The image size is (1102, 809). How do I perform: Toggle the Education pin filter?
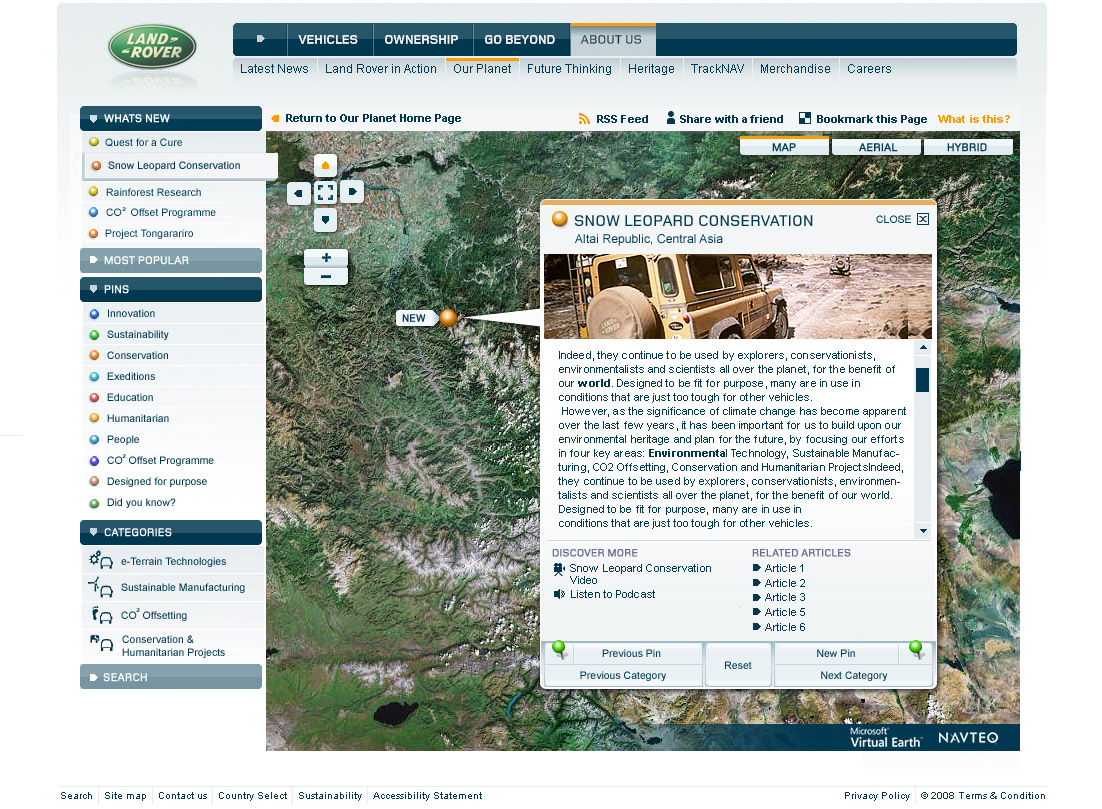(171, 397)
